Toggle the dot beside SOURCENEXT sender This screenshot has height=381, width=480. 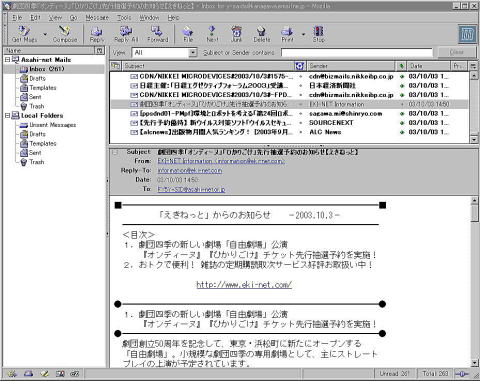(300, 123)
